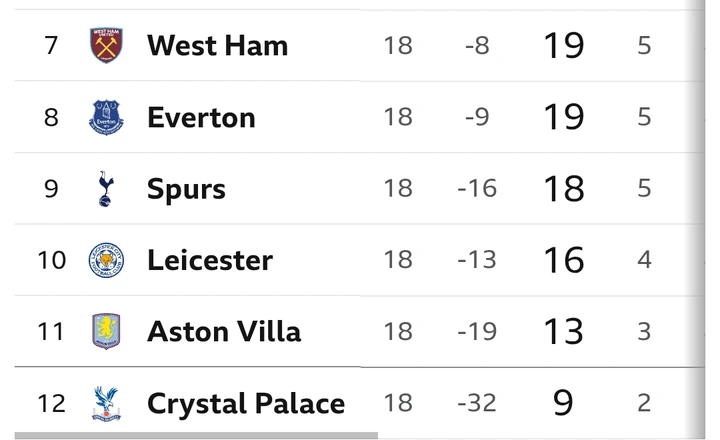Screen dimensions: 720x440
Task: Select West Ham's 19 points value
Action: coord(563,45)
